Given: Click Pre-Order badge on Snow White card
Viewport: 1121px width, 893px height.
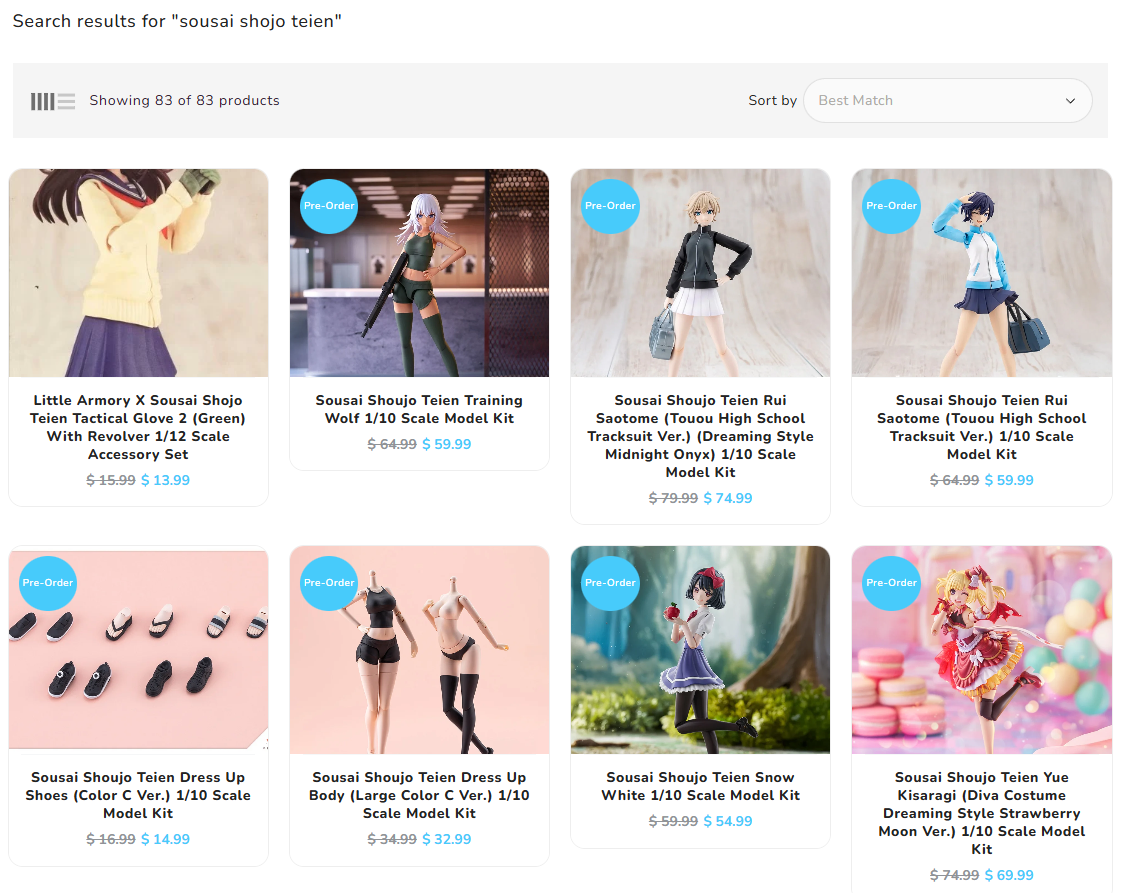Looking at the screenshot, I should tap(610, 583).
